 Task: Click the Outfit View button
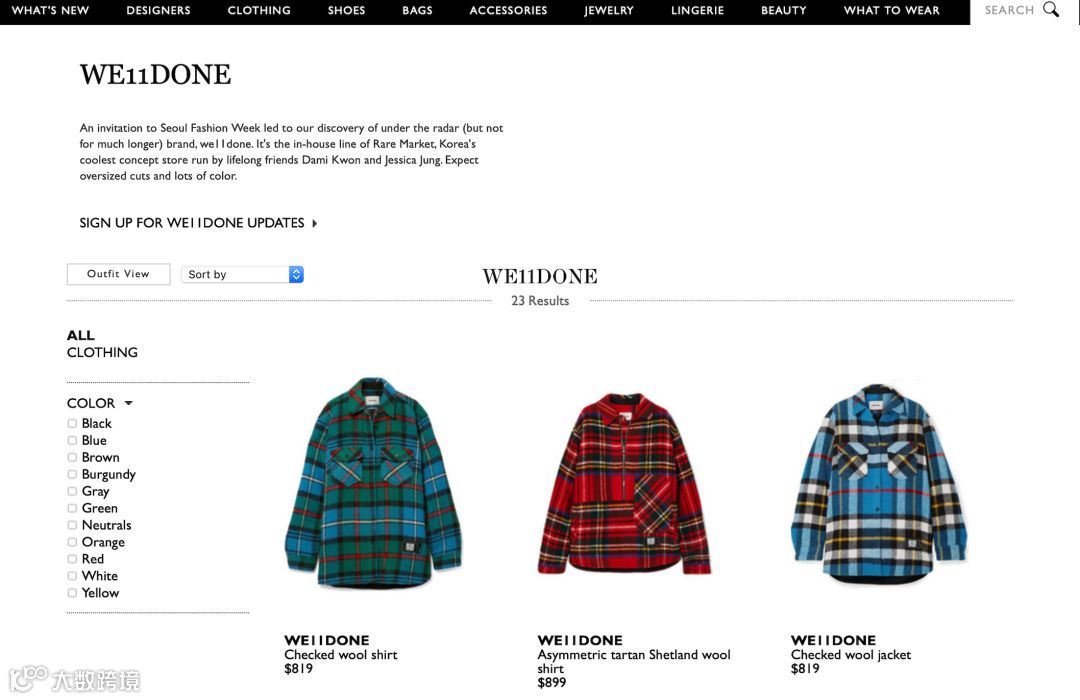point(118,274)
